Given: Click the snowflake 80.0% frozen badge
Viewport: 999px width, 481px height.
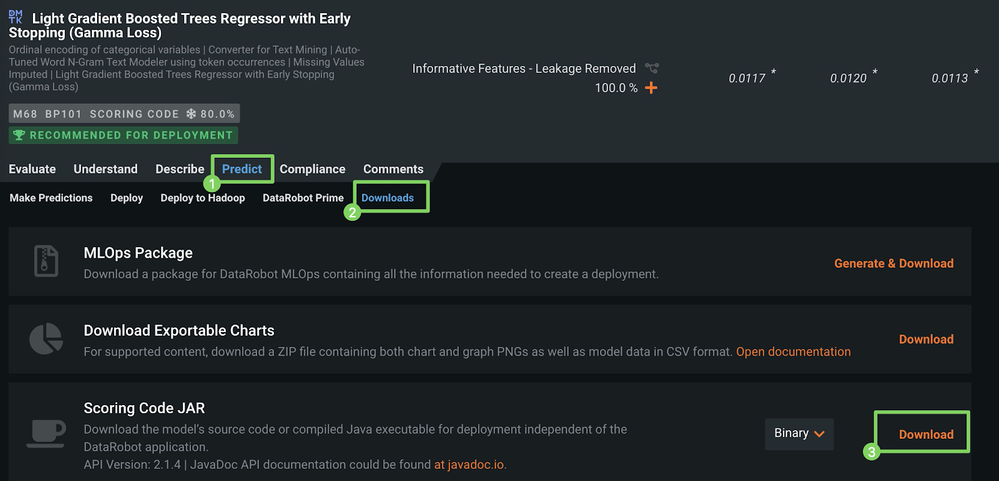Looking at the screenshot, I should click(x=211, y=114).
